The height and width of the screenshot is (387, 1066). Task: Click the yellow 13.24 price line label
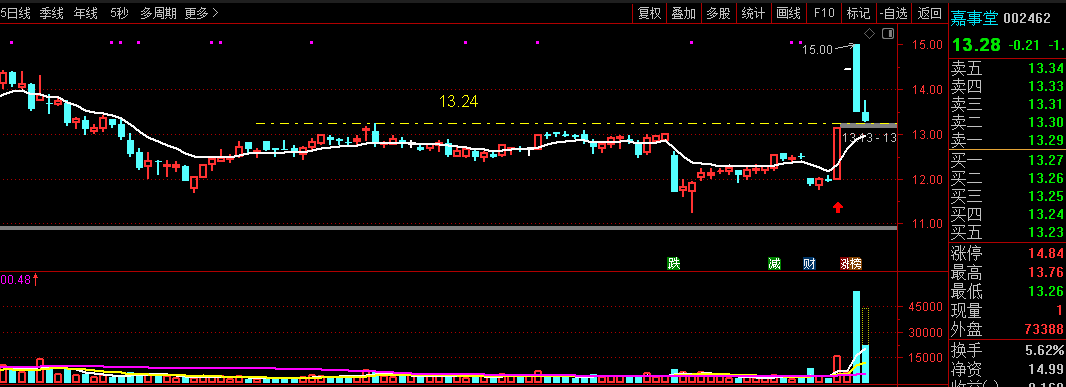[458, 102]
